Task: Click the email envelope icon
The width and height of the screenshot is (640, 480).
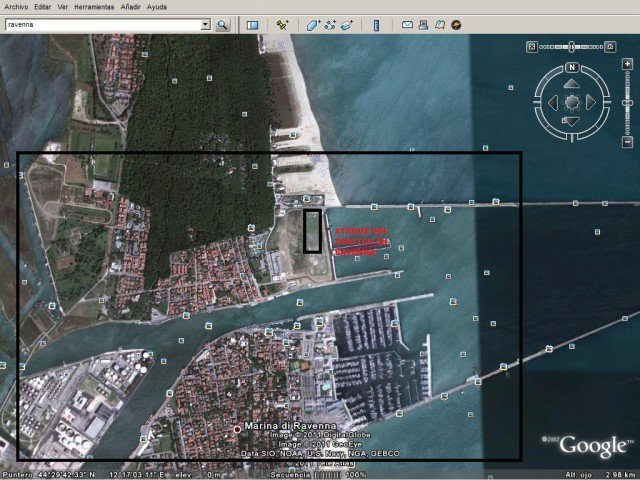Action: coord(408,24)
